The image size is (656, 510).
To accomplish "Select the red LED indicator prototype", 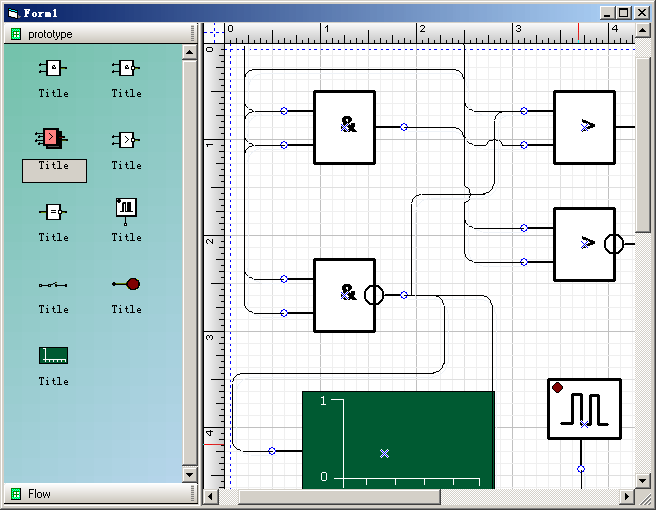I will (126, 285).
